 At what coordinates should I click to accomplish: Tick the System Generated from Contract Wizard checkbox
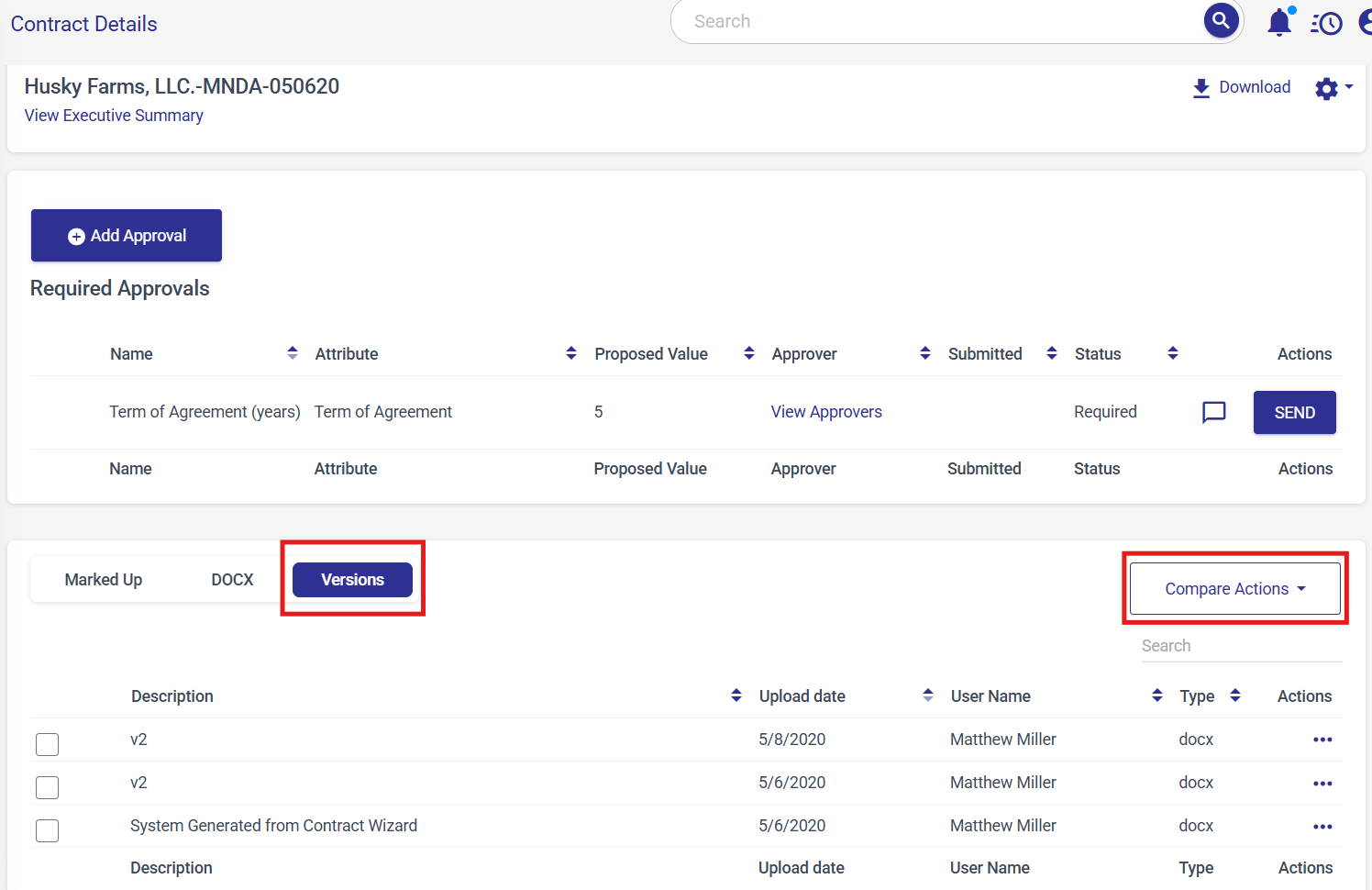47,830
